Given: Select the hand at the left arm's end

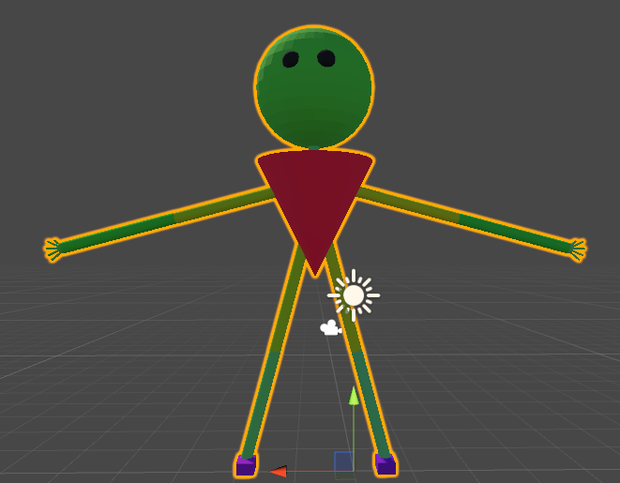Looking at the screenshot, I should [x=53, y=249].
